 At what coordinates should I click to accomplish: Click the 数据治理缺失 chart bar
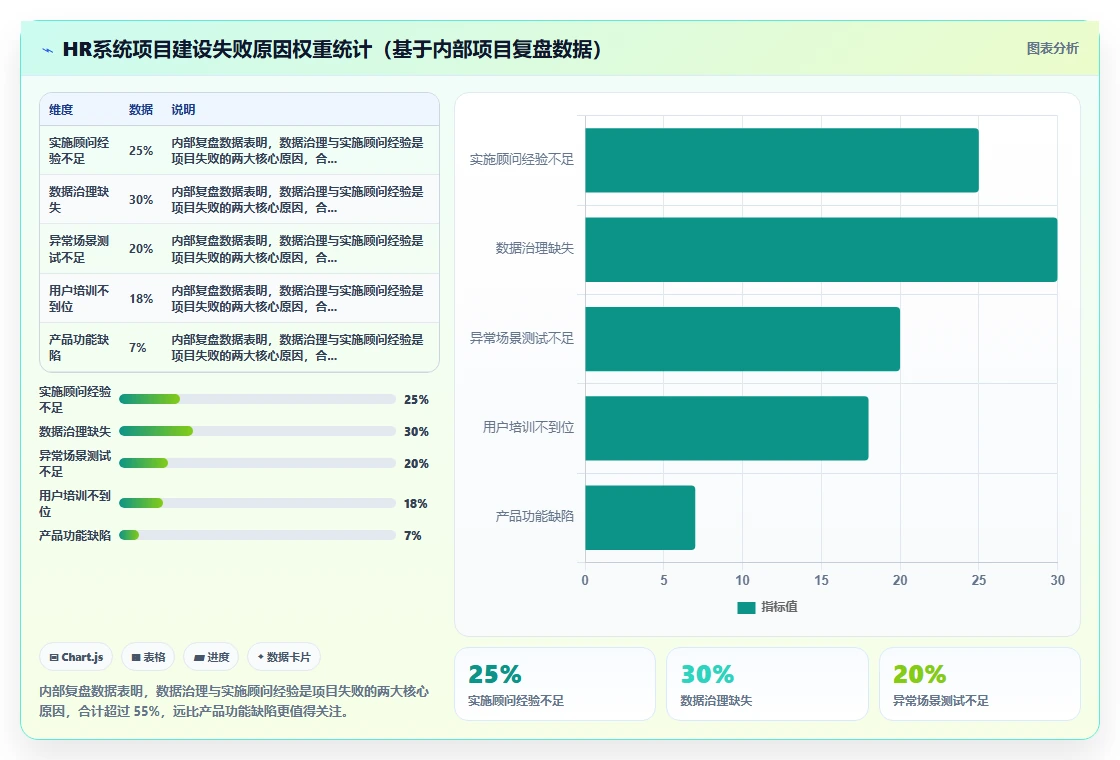[x=821, y=249]
